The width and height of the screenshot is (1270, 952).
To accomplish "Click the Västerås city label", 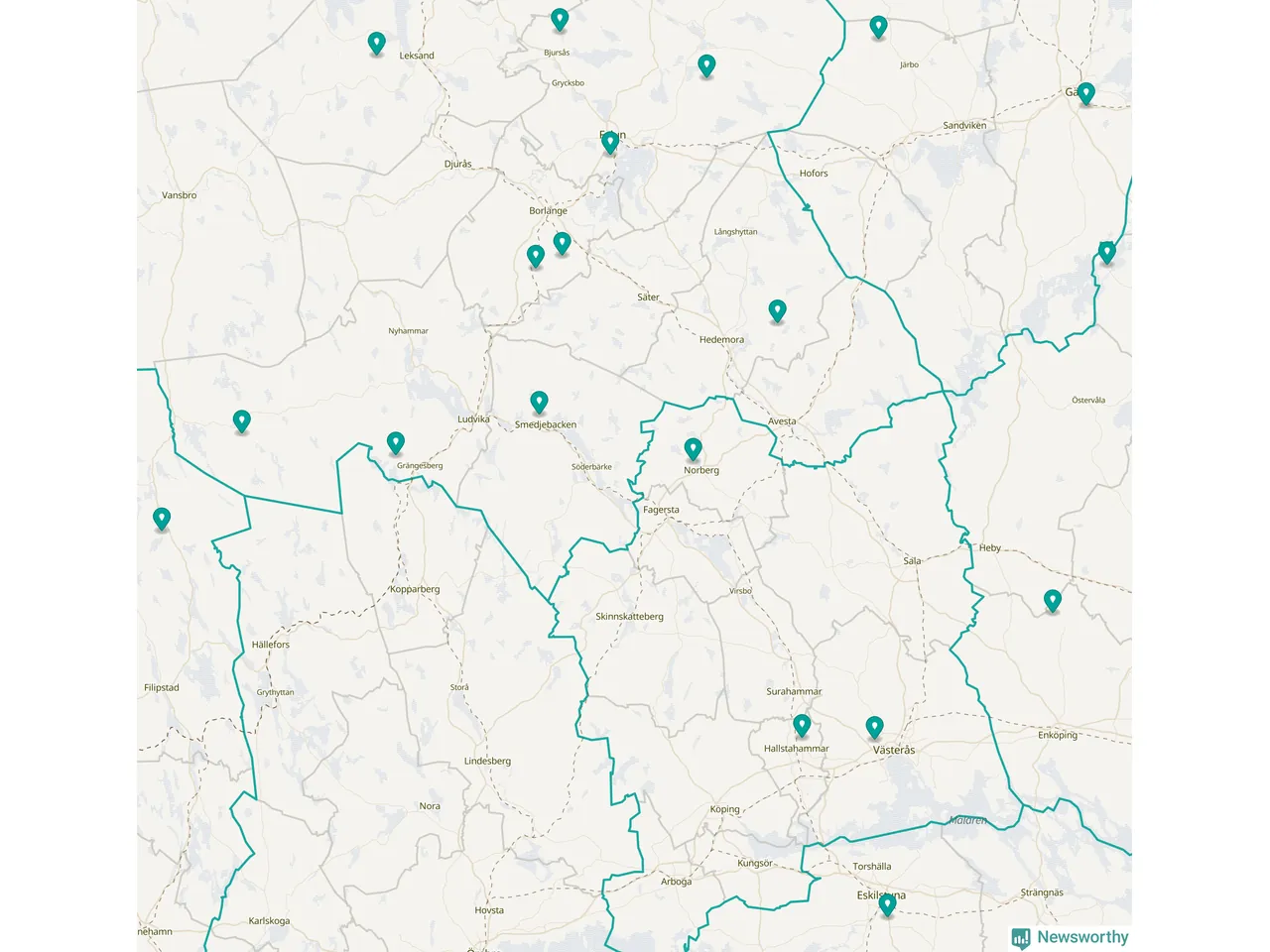I will tap(894, 751).
